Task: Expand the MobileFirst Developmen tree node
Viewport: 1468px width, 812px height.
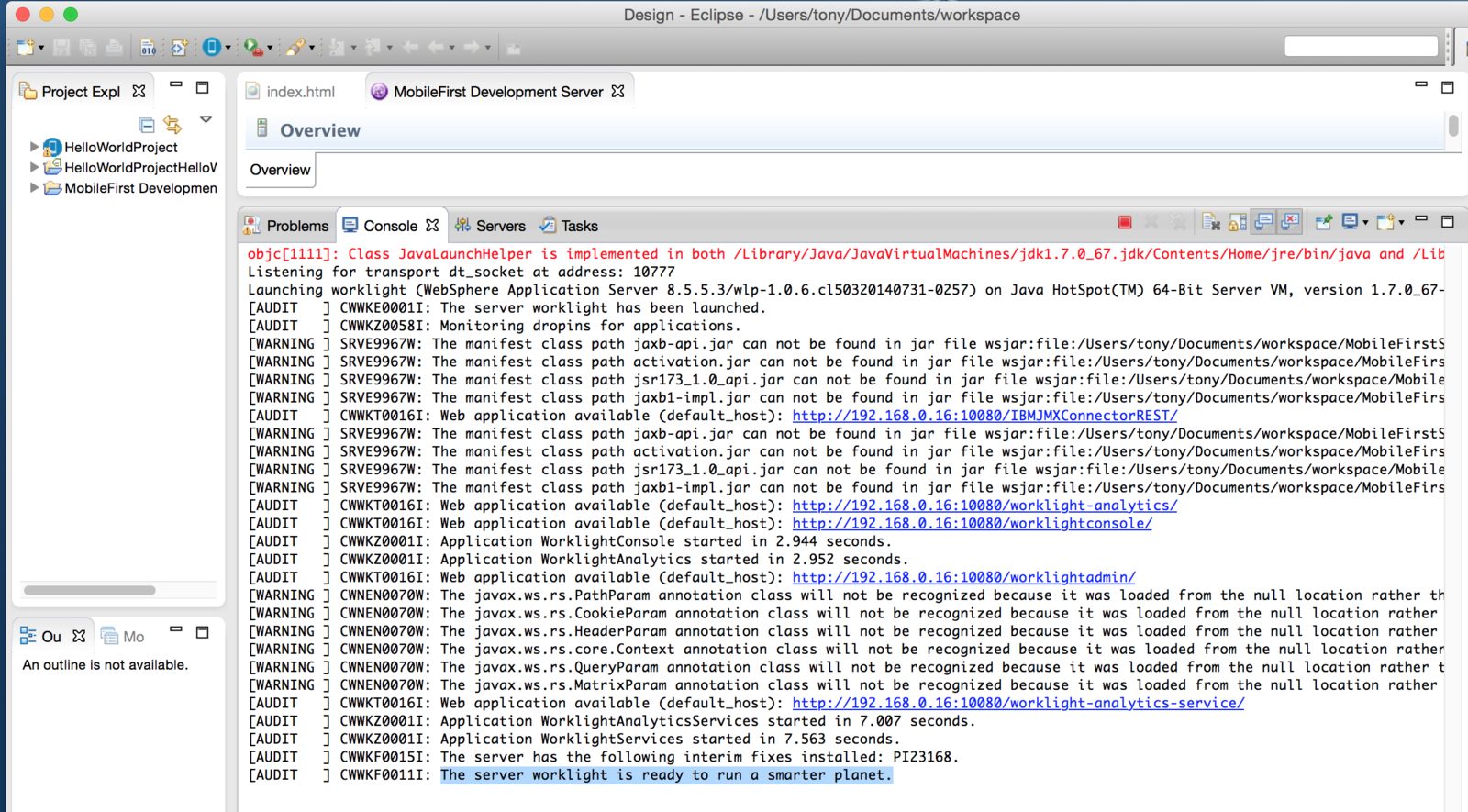Action: pyautogui.click(x=34, y=187)
